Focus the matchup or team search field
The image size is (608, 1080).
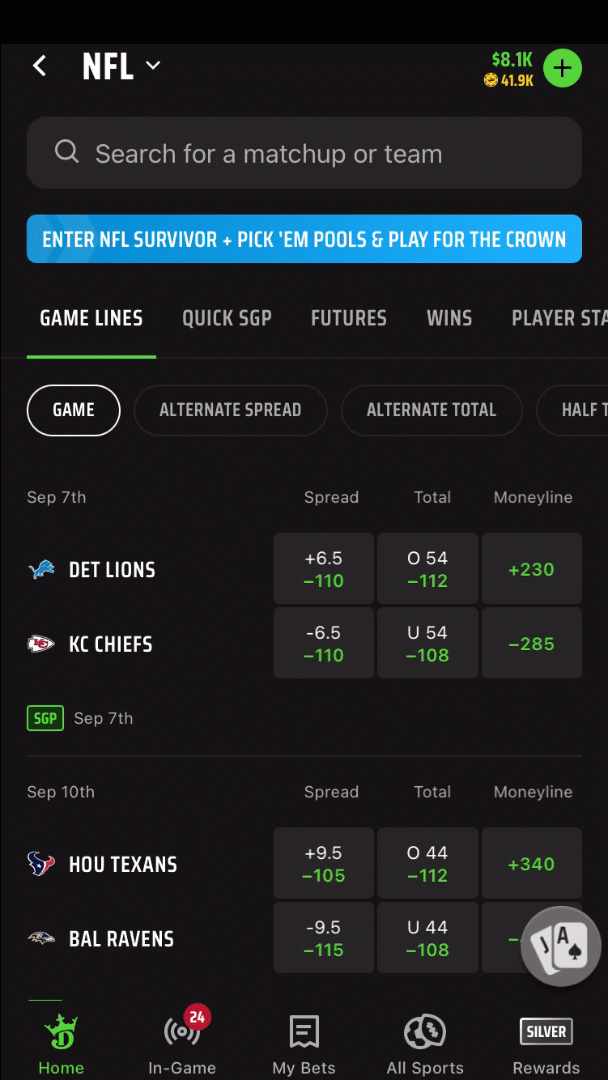point(304,153)
